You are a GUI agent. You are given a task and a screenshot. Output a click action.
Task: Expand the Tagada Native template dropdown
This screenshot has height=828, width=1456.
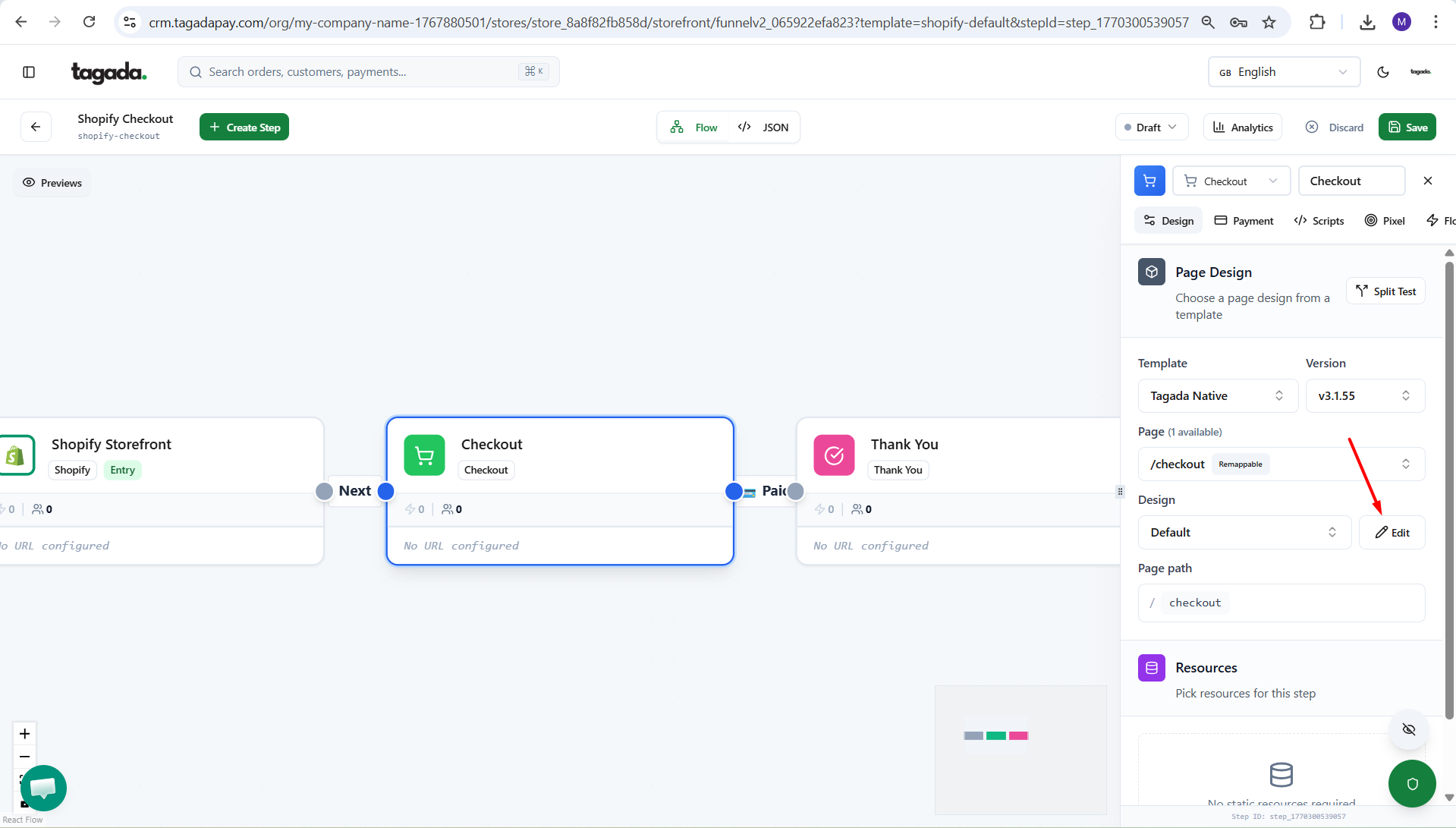(1217, 396)
